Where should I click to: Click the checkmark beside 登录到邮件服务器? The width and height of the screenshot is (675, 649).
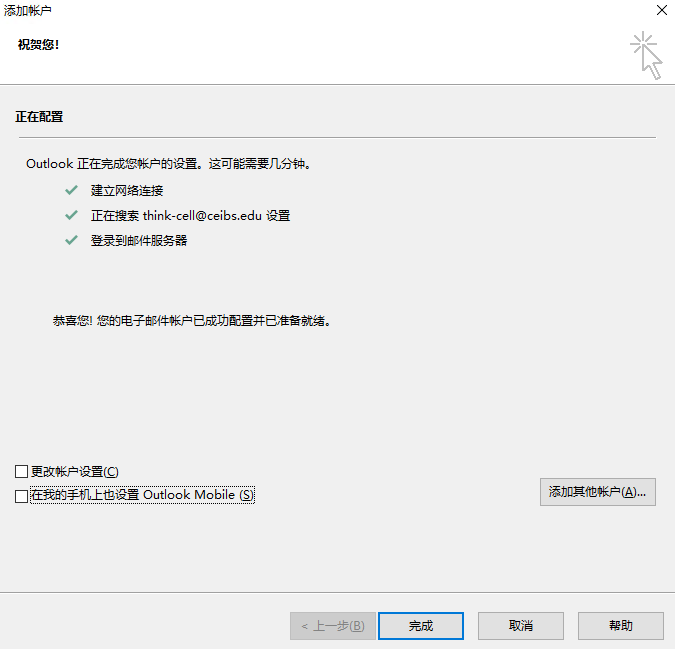[71, 240]
